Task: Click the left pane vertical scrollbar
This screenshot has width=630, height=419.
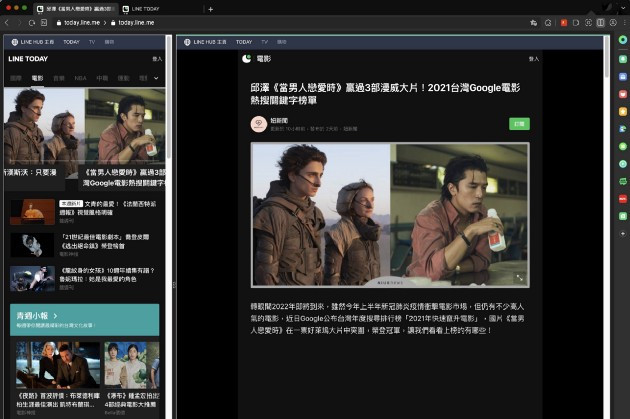Action: [x=169, y=96]
